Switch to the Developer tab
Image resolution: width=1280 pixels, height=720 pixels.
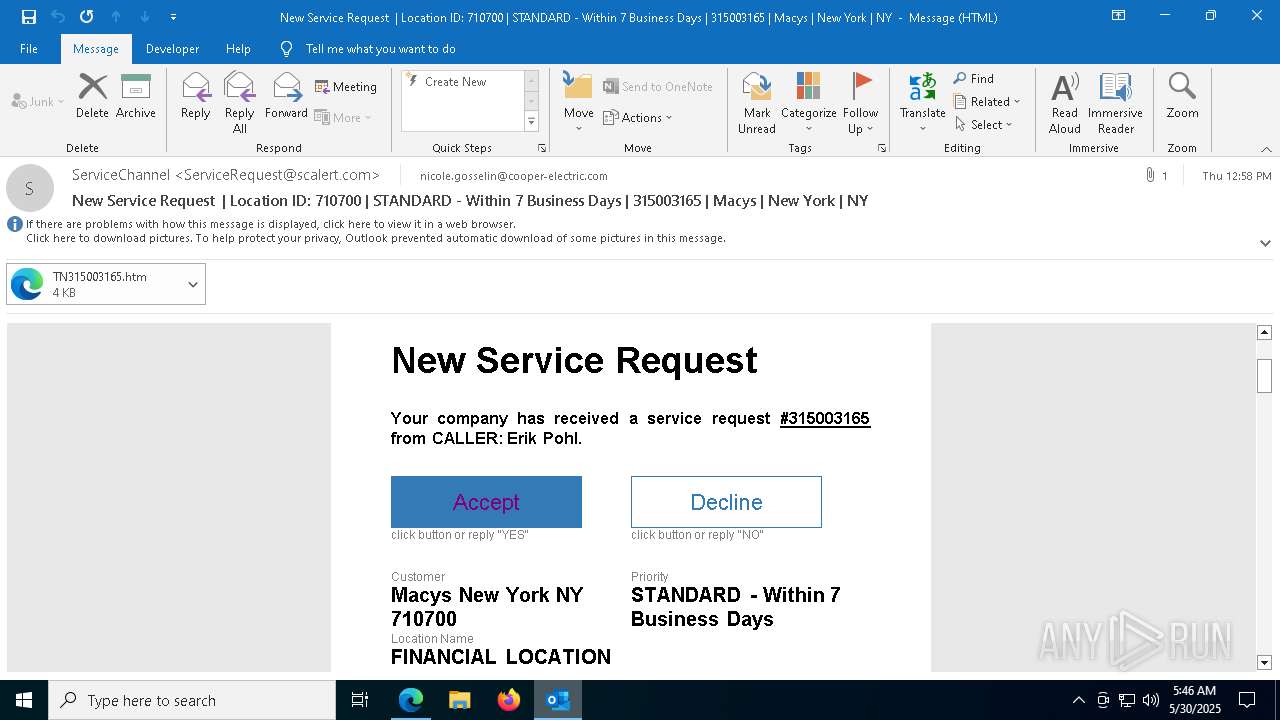coord(172,49)
